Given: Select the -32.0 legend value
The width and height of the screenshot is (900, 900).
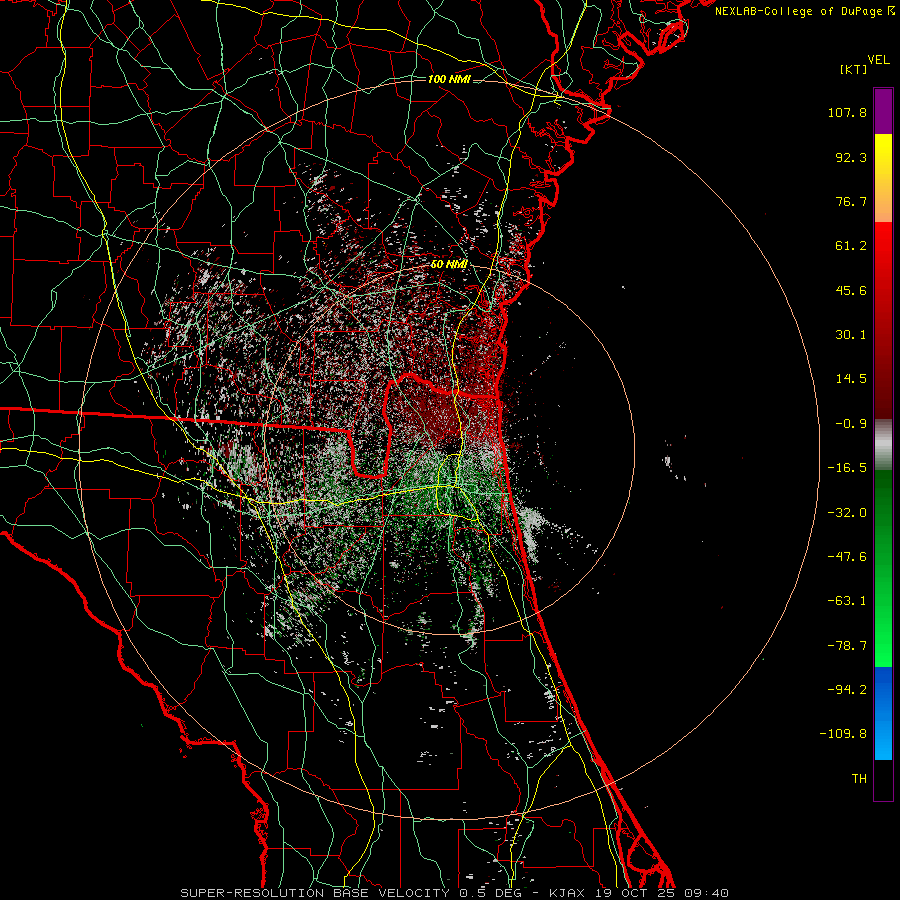Looking at the screenshot, I should pyautogui.click(x=847, y=513).
